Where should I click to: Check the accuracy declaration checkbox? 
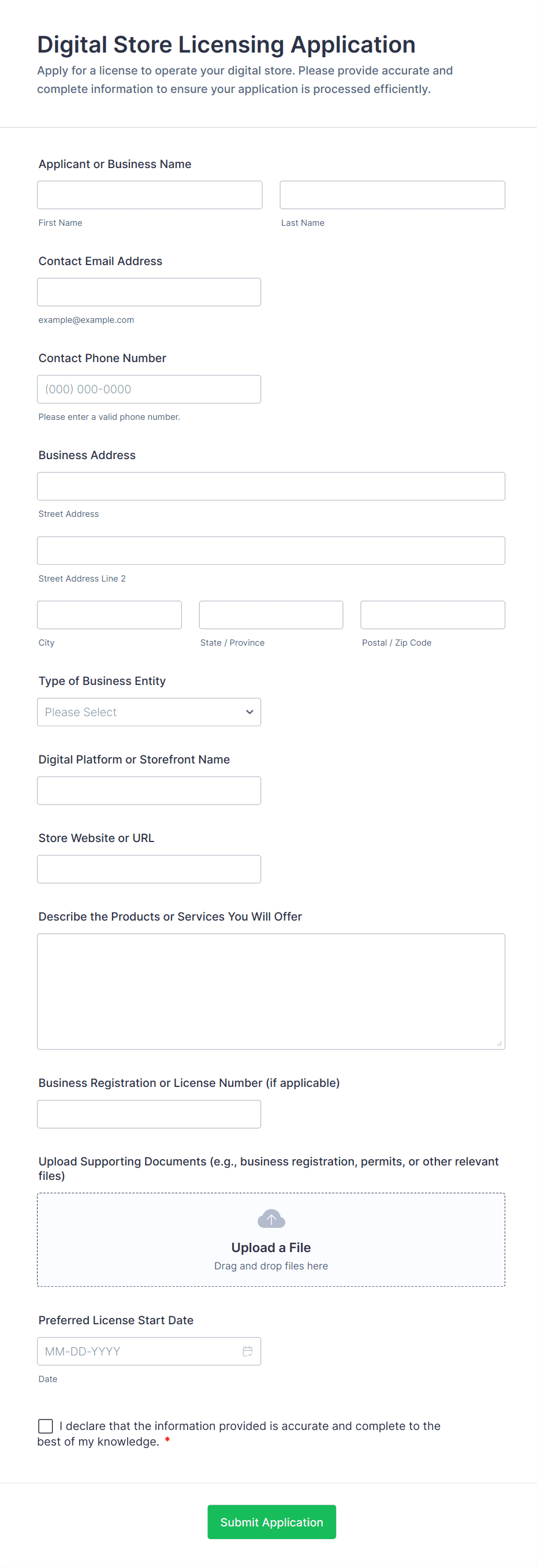pos(46,1425)
